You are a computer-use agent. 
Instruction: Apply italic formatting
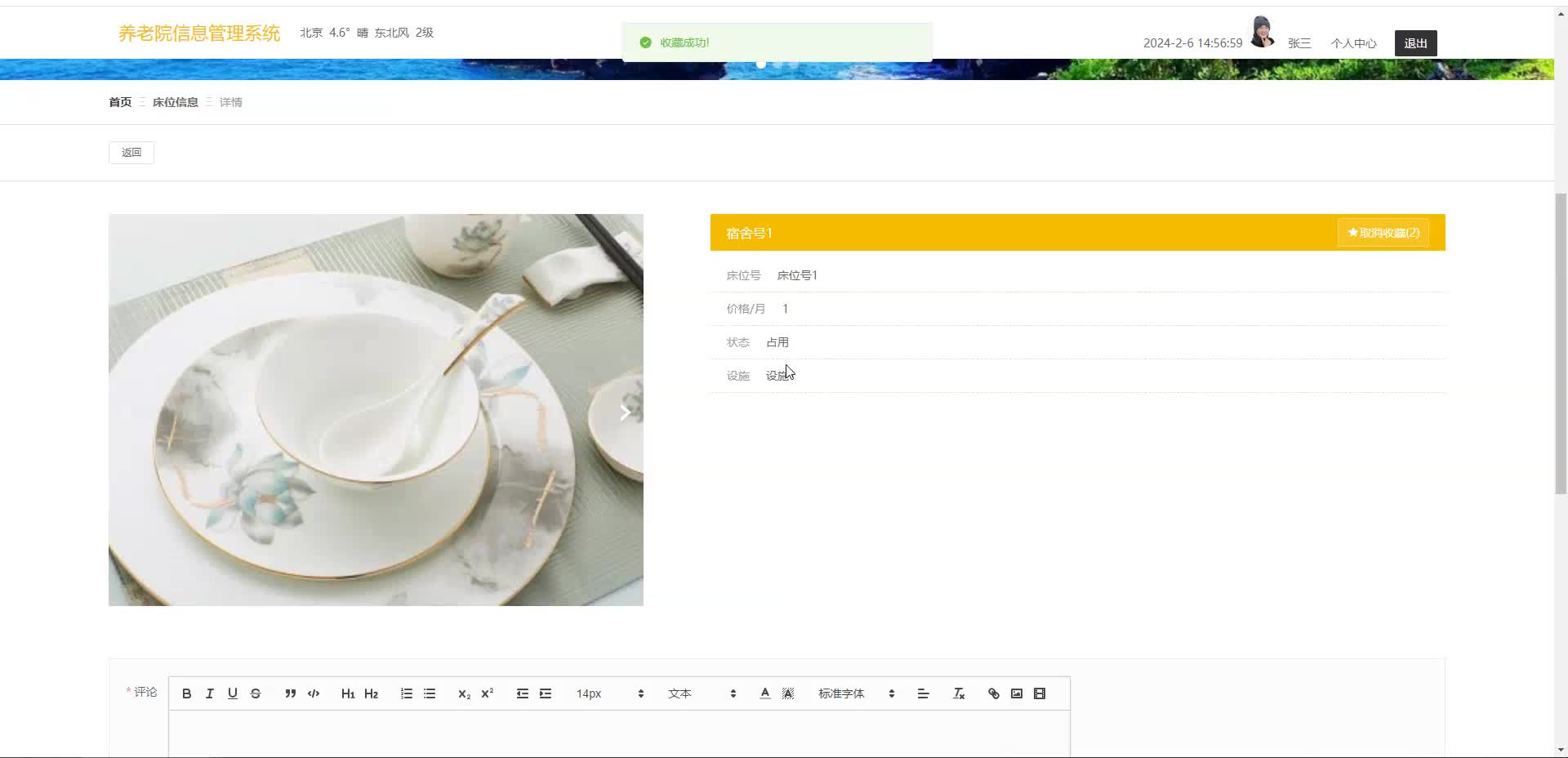point(209,693)
